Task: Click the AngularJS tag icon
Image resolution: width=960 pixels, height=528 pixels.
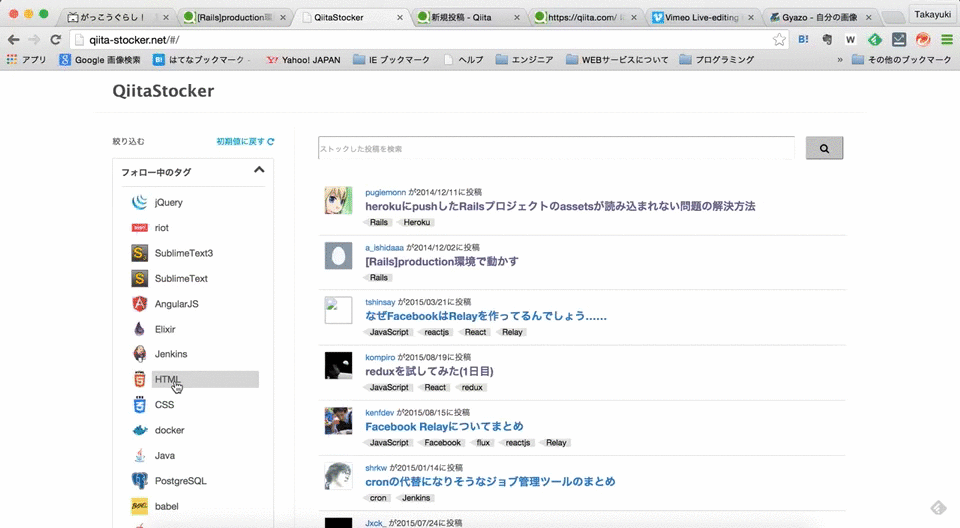Action: (140, 304)
